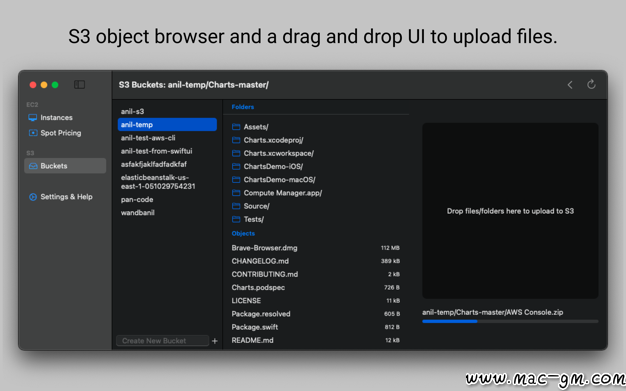Click the AWS Console.zip upload progress bar
Image resolution: width=626 pixels, height=391 pixels.
point(510,321)
